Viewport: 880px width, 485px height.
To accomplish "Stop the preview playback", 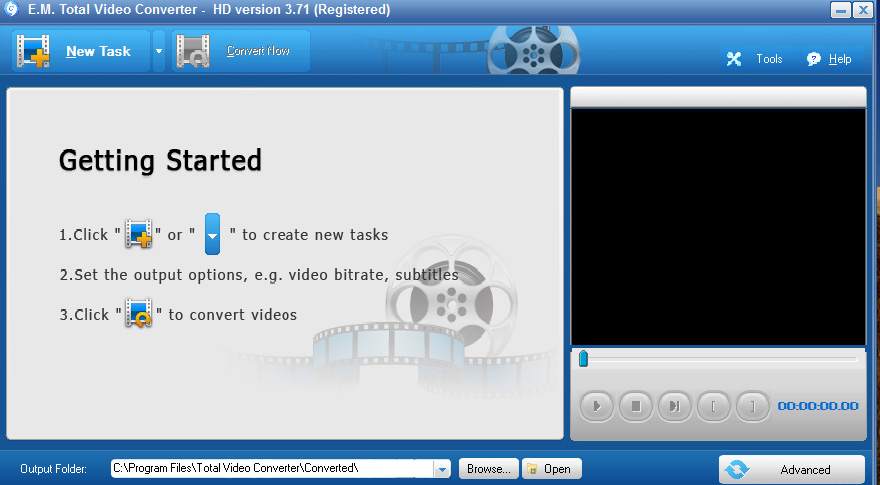I will [635, 406].
